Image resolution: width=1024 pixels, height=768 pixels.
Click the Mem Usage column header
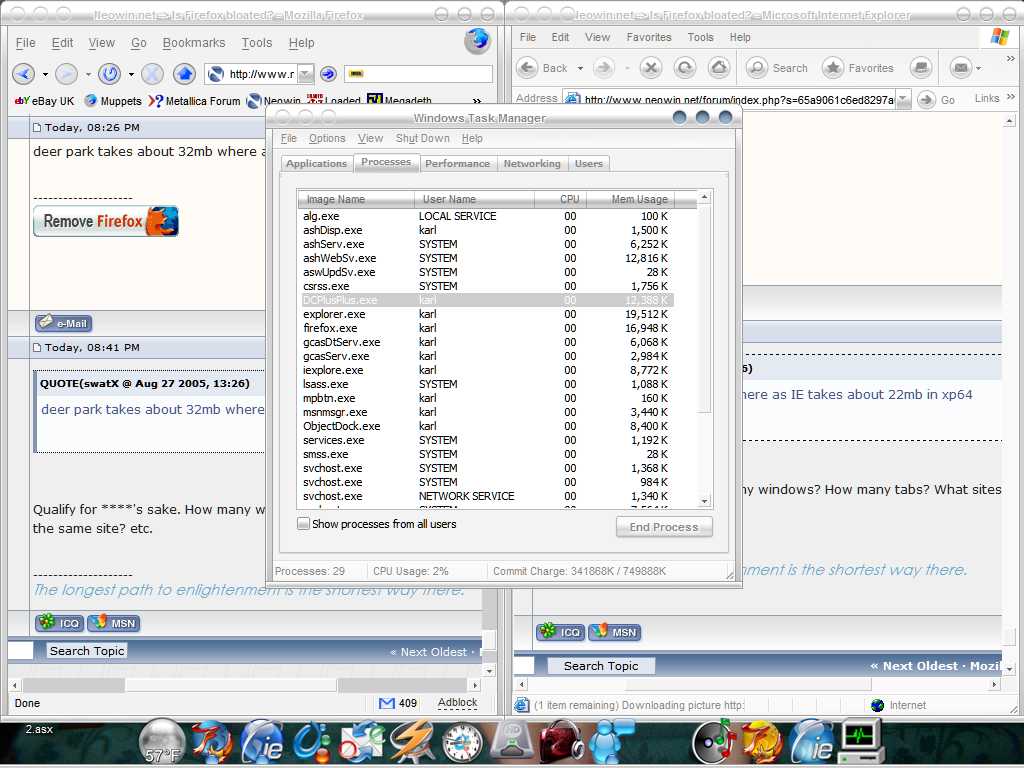(639, 199)
